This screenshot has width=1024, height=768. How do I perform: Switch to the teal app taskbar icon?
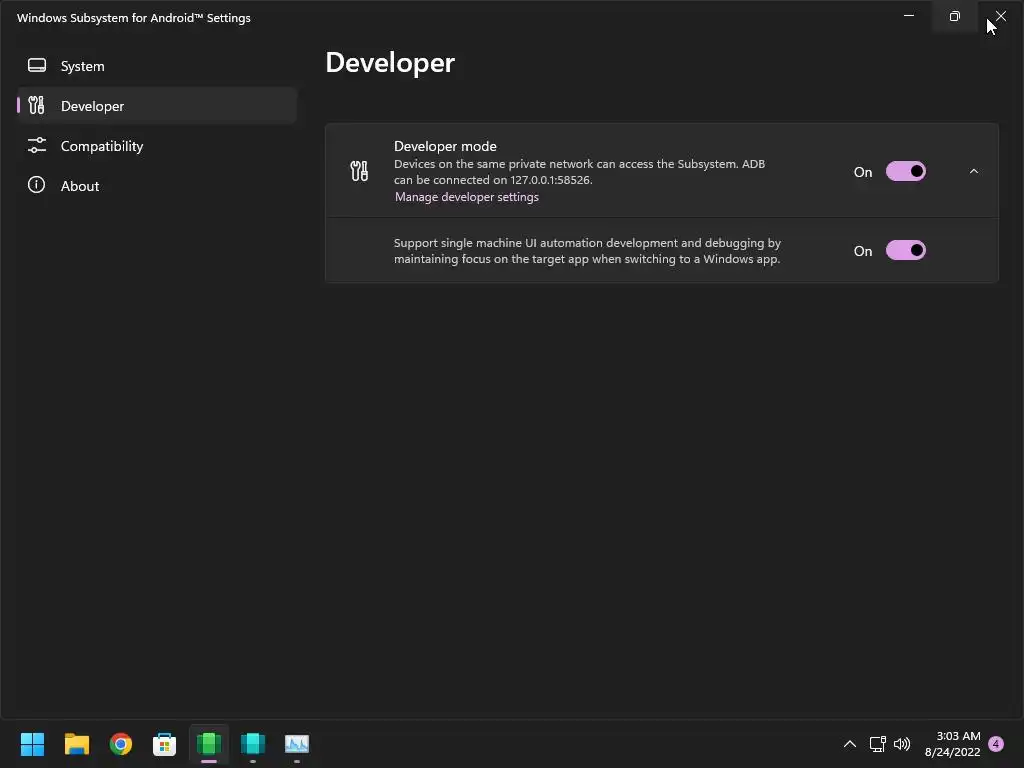[x=253, y=744]
